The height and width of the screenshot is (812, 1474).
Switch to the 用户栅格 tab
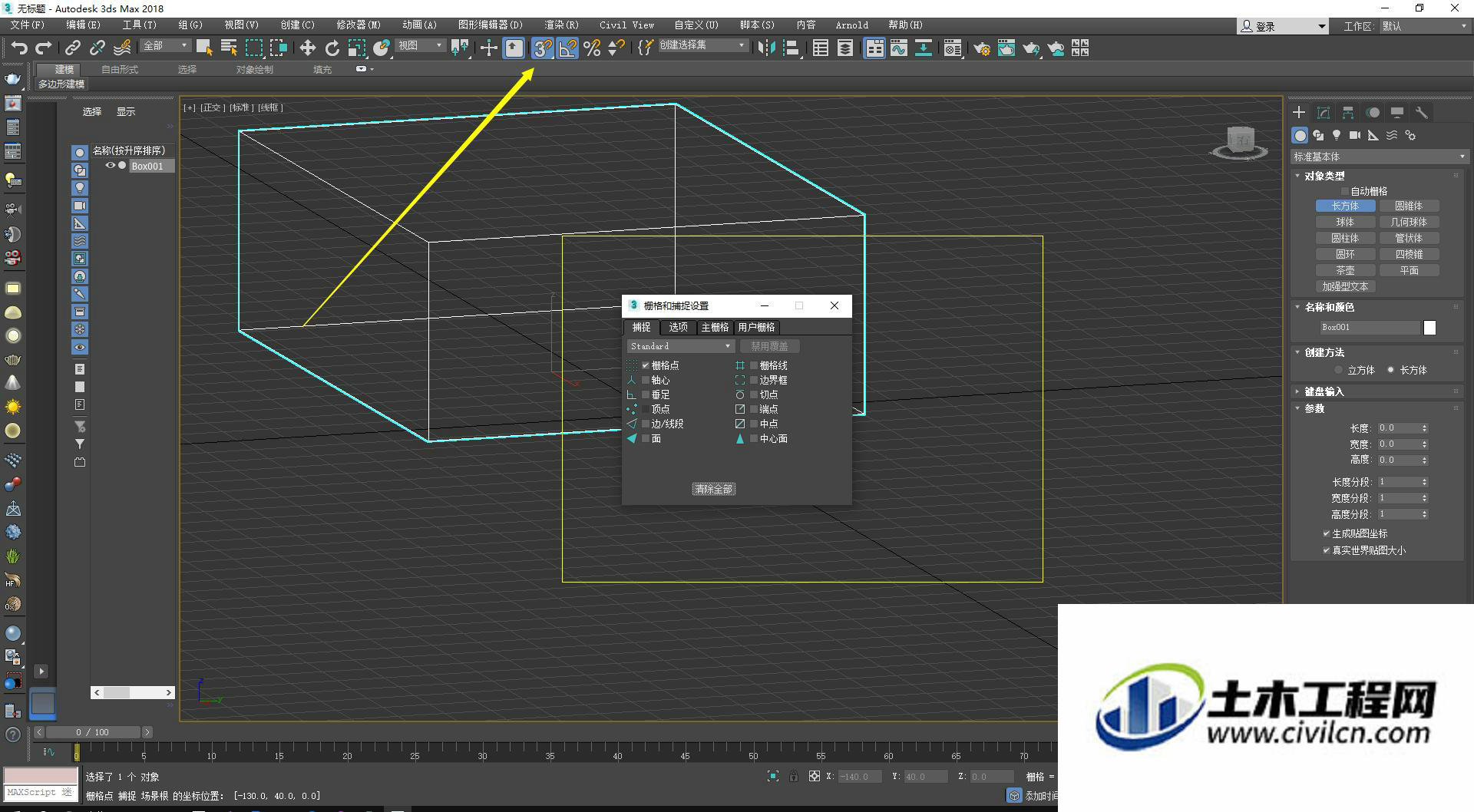click(x=756, y=327)
